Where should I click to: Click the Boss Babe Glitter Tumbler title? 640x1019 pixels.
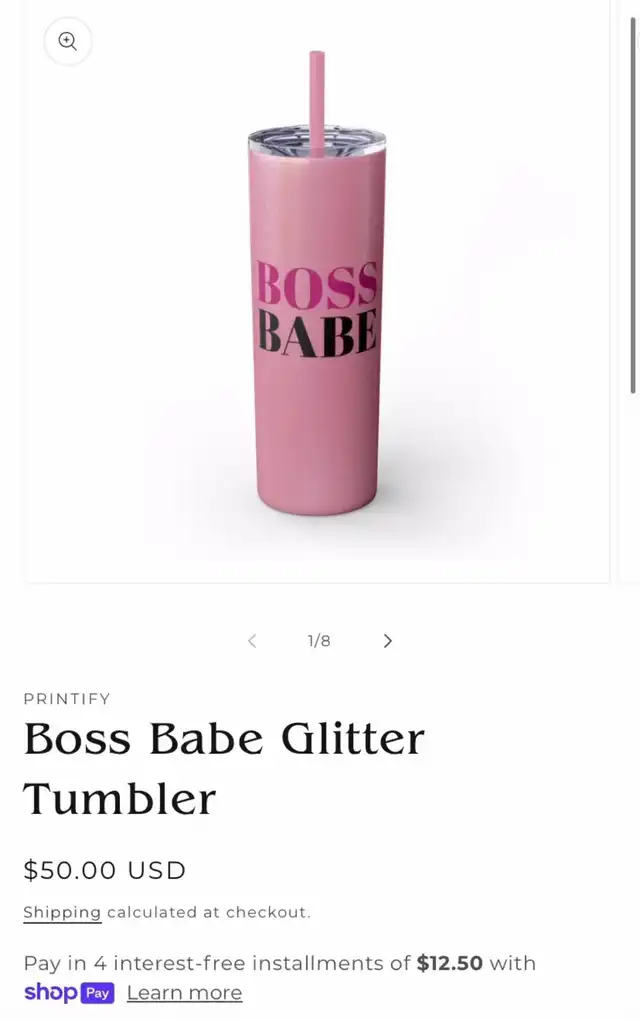coord(224,769)
